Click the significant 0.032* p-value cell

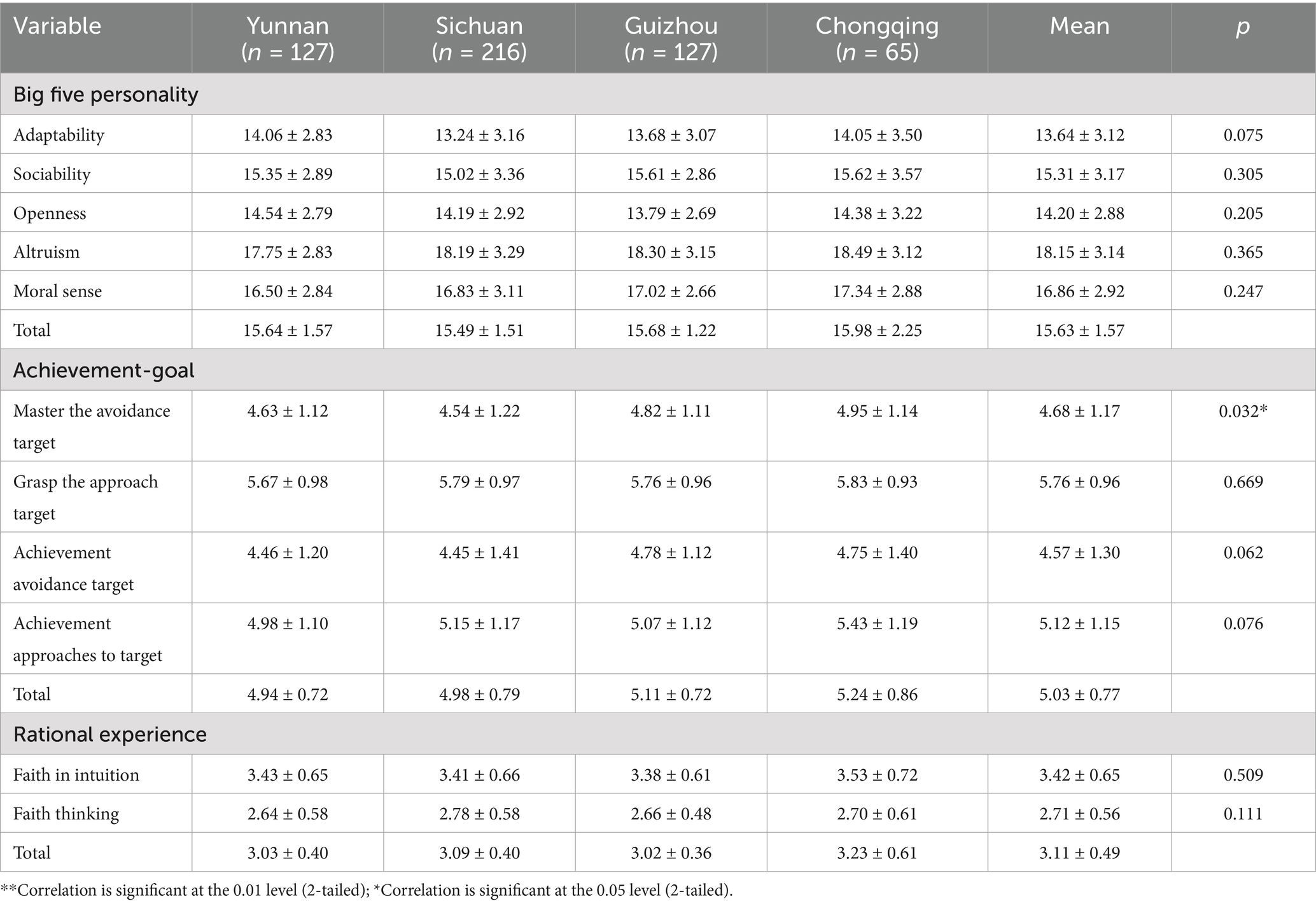[1243, 411]
